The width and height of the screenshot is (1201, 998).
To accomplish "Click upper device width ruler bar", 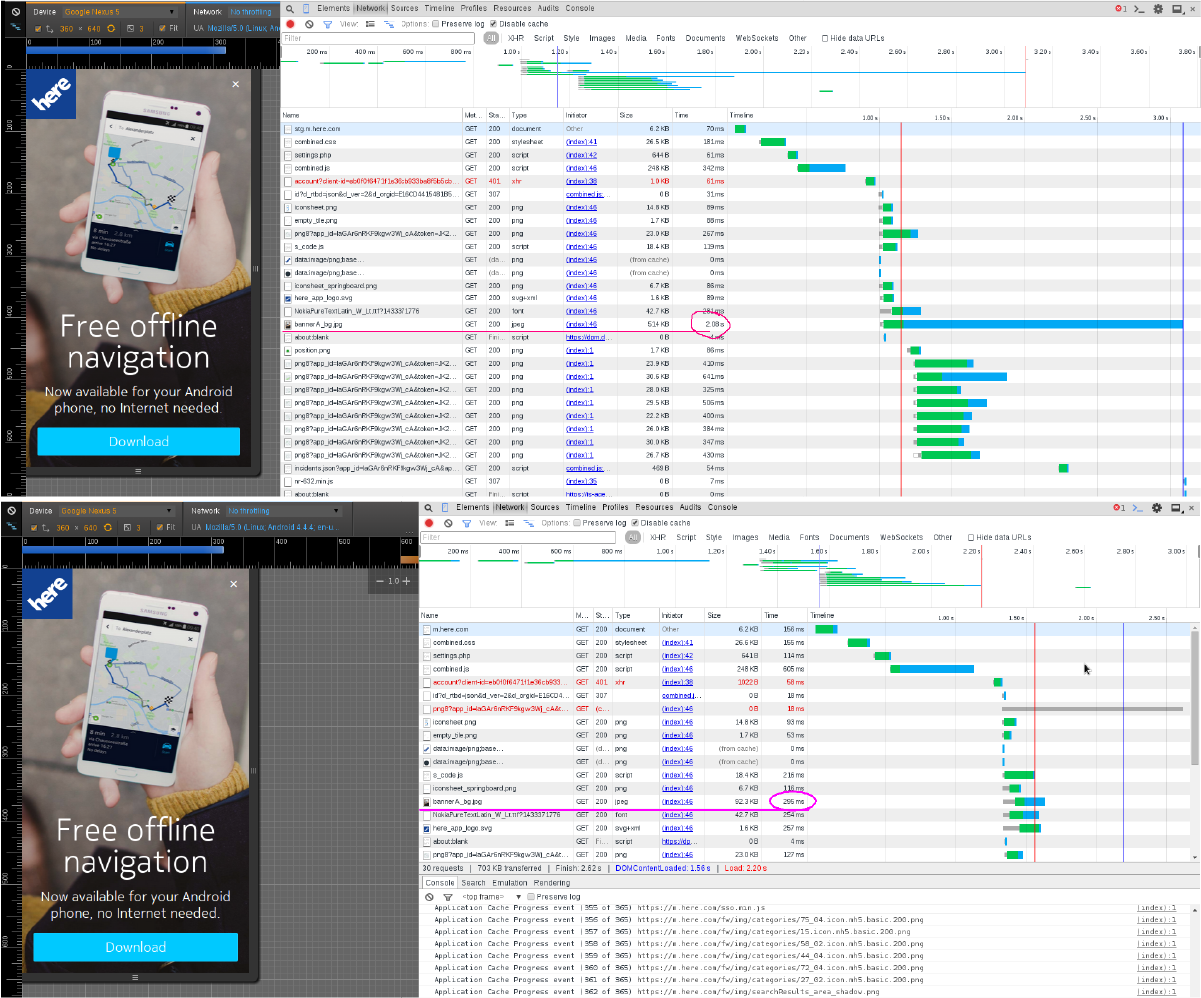I will tap(125, 48).
